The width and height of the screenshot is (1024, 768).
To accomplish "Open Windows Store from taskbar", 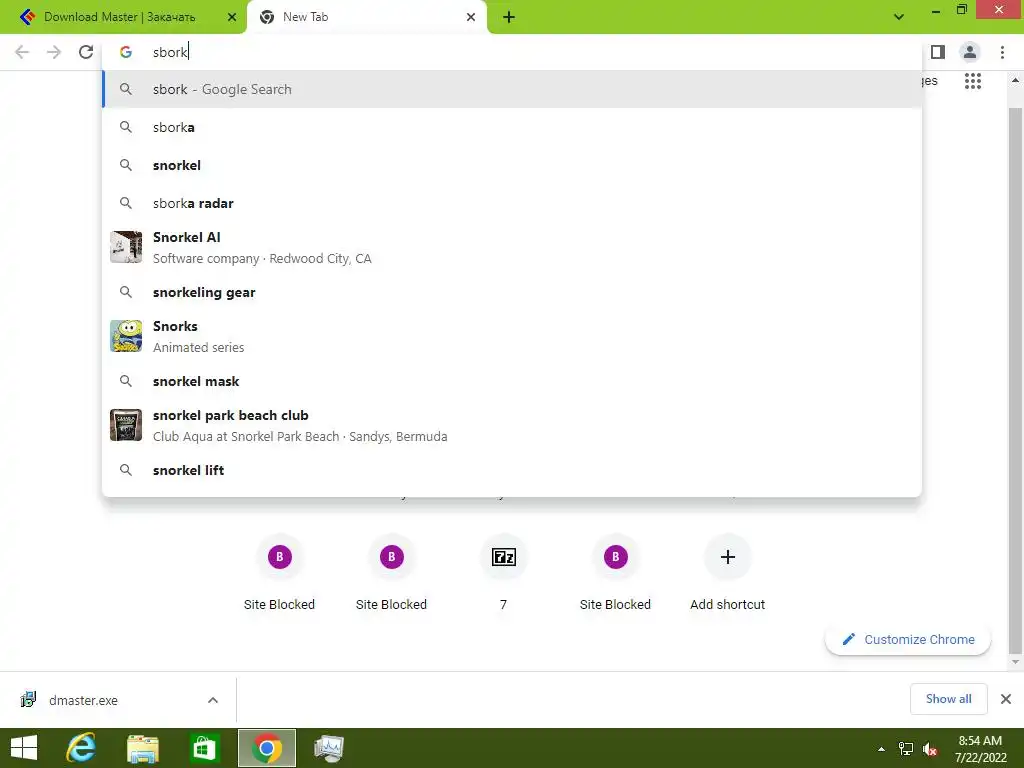I will pos(204,748).
